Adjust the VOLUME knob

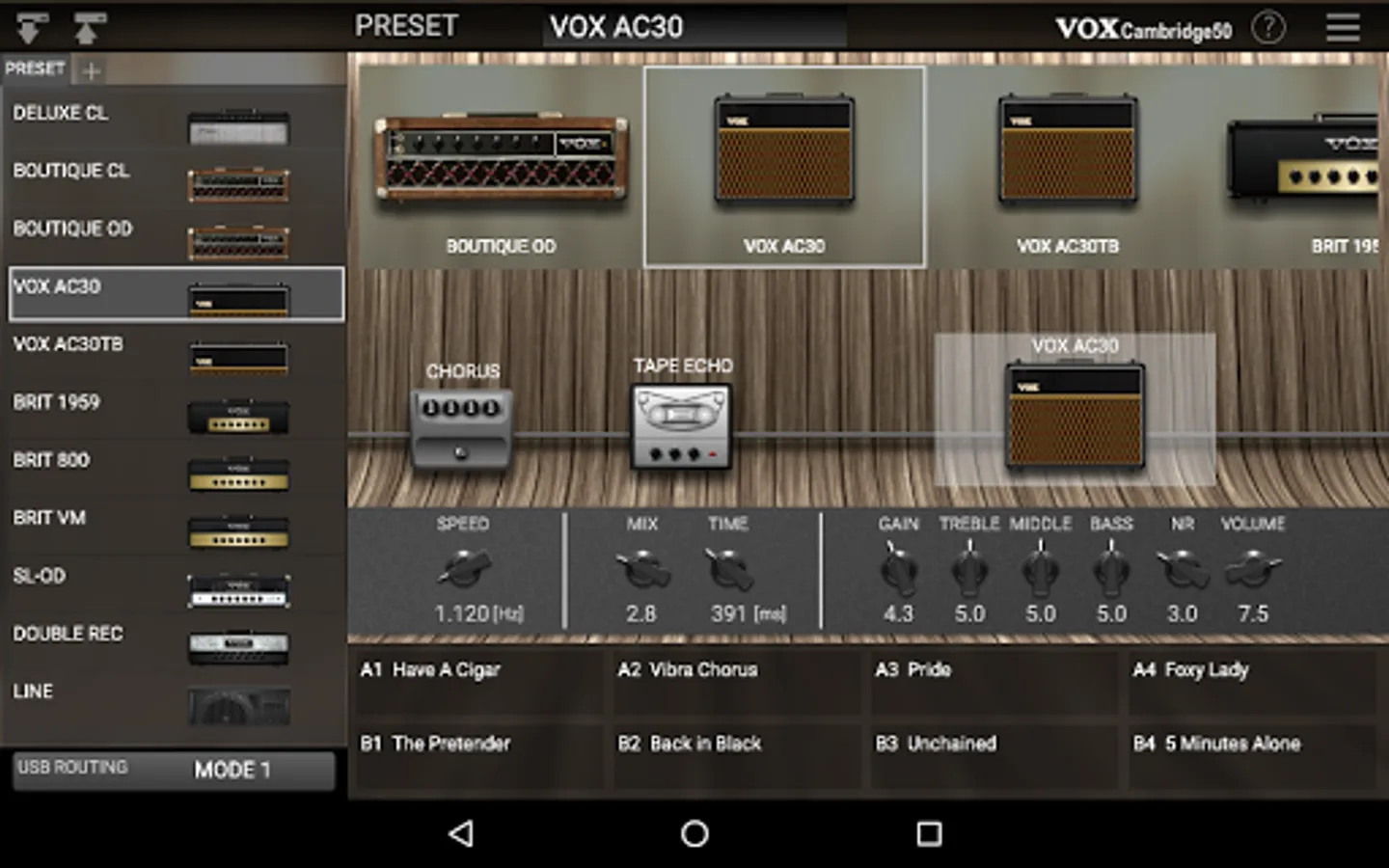(1253, 569)
